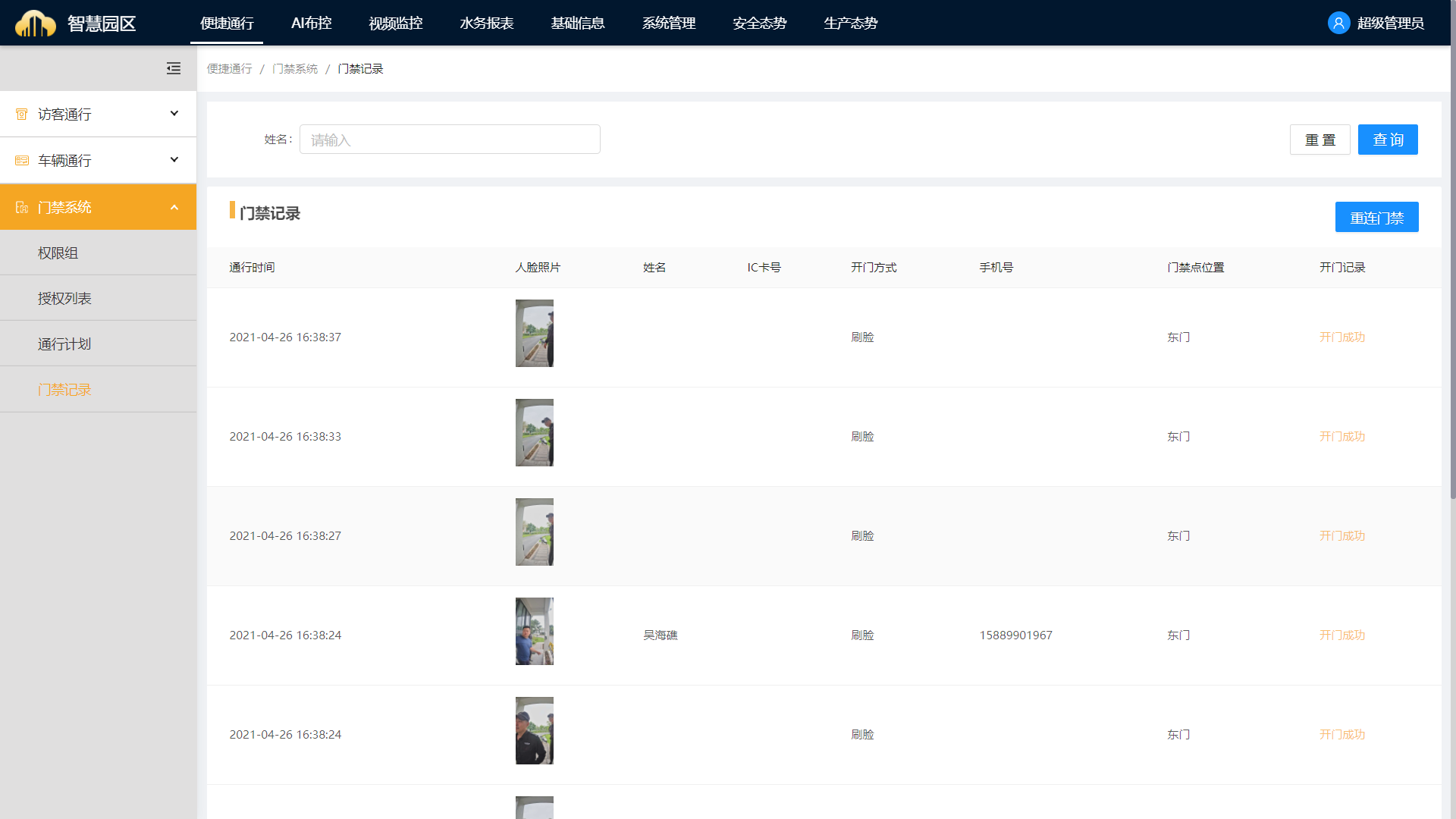Click the 智慧园区 logo icon
Screen dimensions: 1456x819
coord(35,23)
